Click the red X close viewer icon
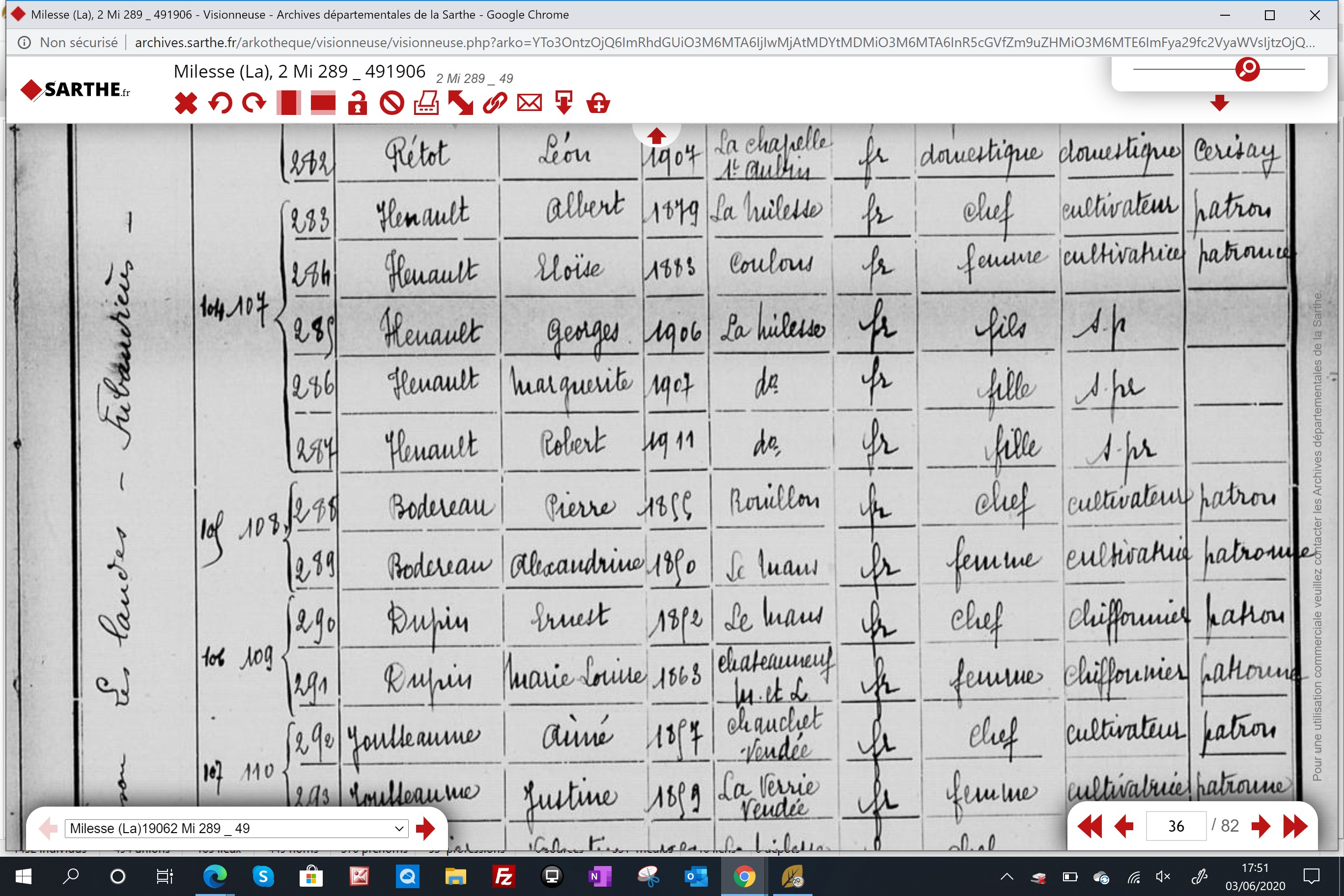The width and height of the screenshot is (1344, 896). click(186, 104)
